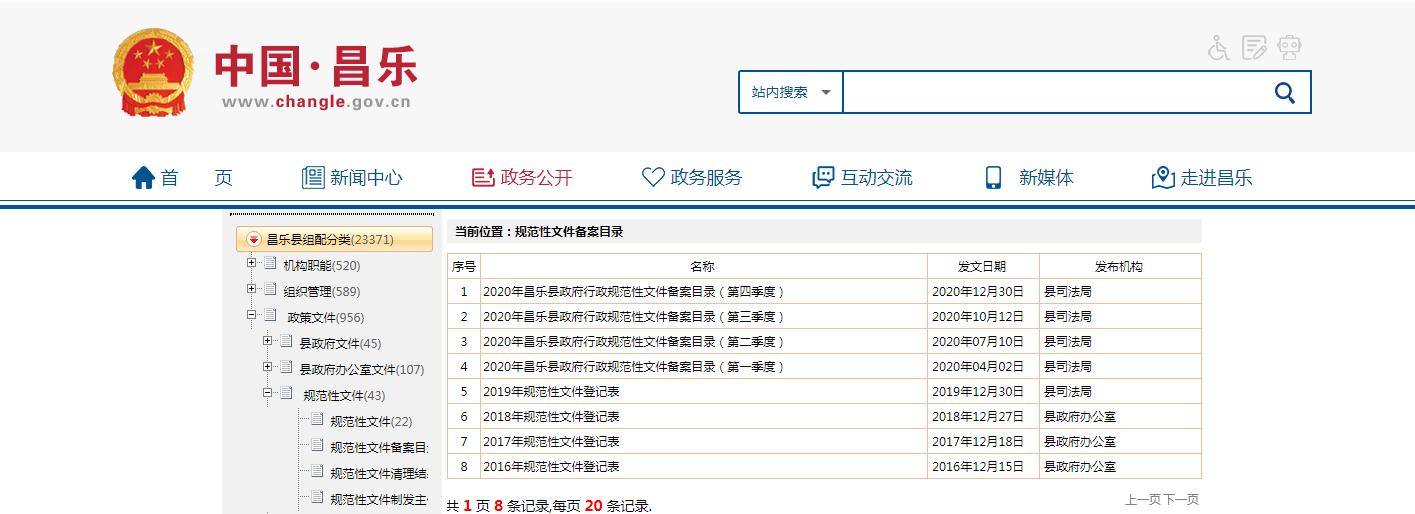Viewport: 1415px width, 514px height.
Task: Collapse the 规范性文件(43) tree node
Action: coord(268,394)
